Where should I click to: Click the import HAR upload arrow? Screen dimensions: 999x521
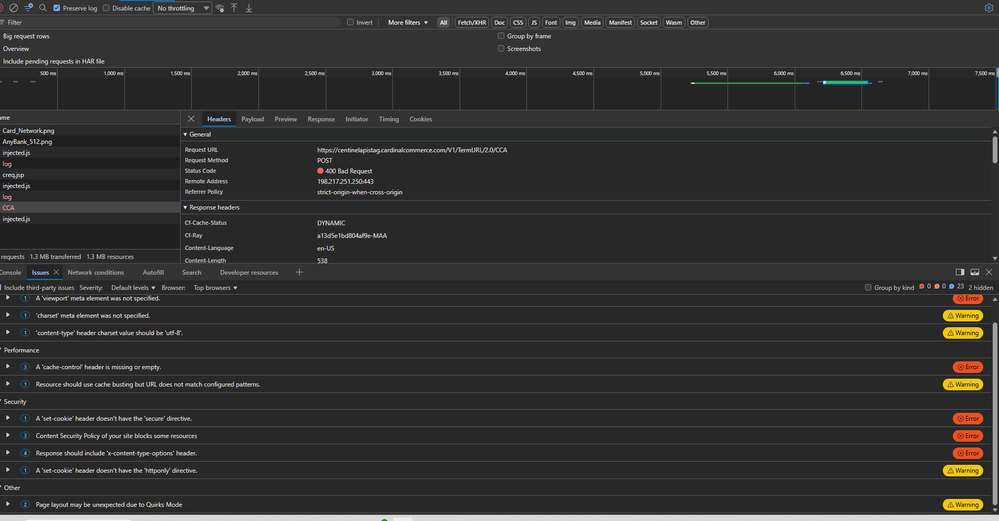click(234, 8)
